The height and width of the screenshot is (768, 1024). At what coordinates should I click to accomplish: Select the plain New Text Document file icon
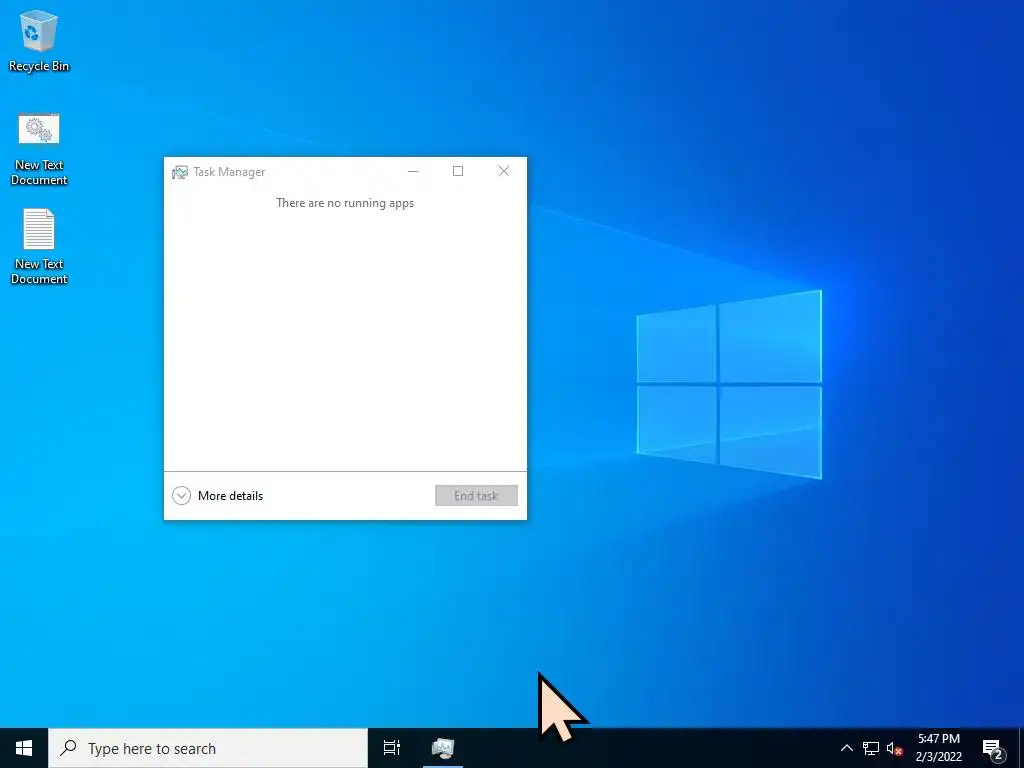pos(39,247)
